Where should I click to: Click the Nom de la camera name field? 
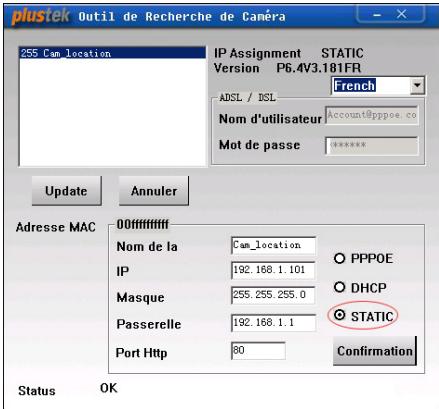[x=273, y=245]
